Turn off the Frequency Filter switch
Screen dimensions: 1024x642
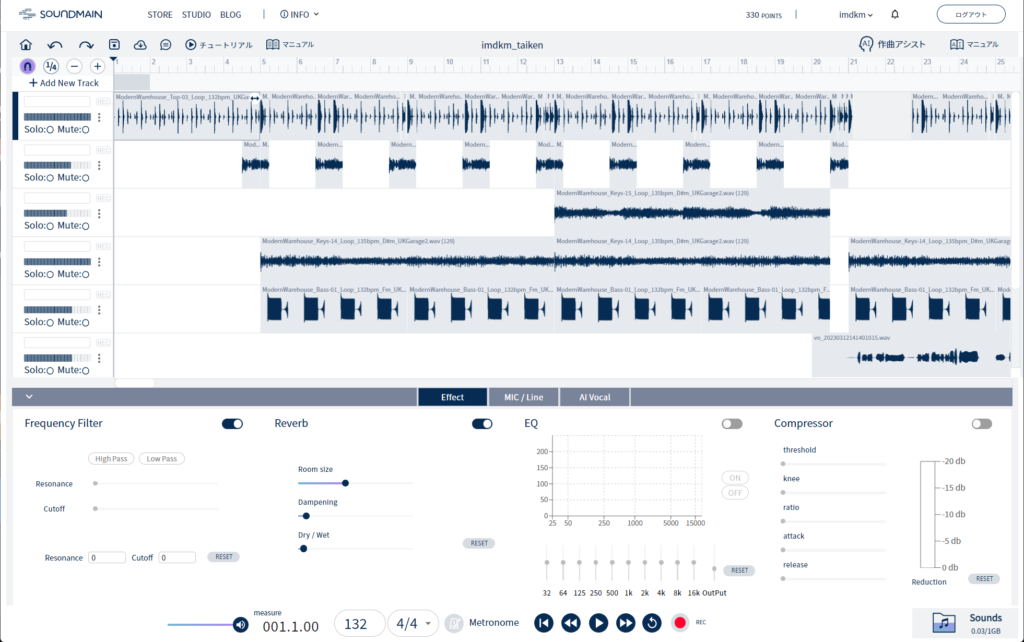tap(232, 424)
